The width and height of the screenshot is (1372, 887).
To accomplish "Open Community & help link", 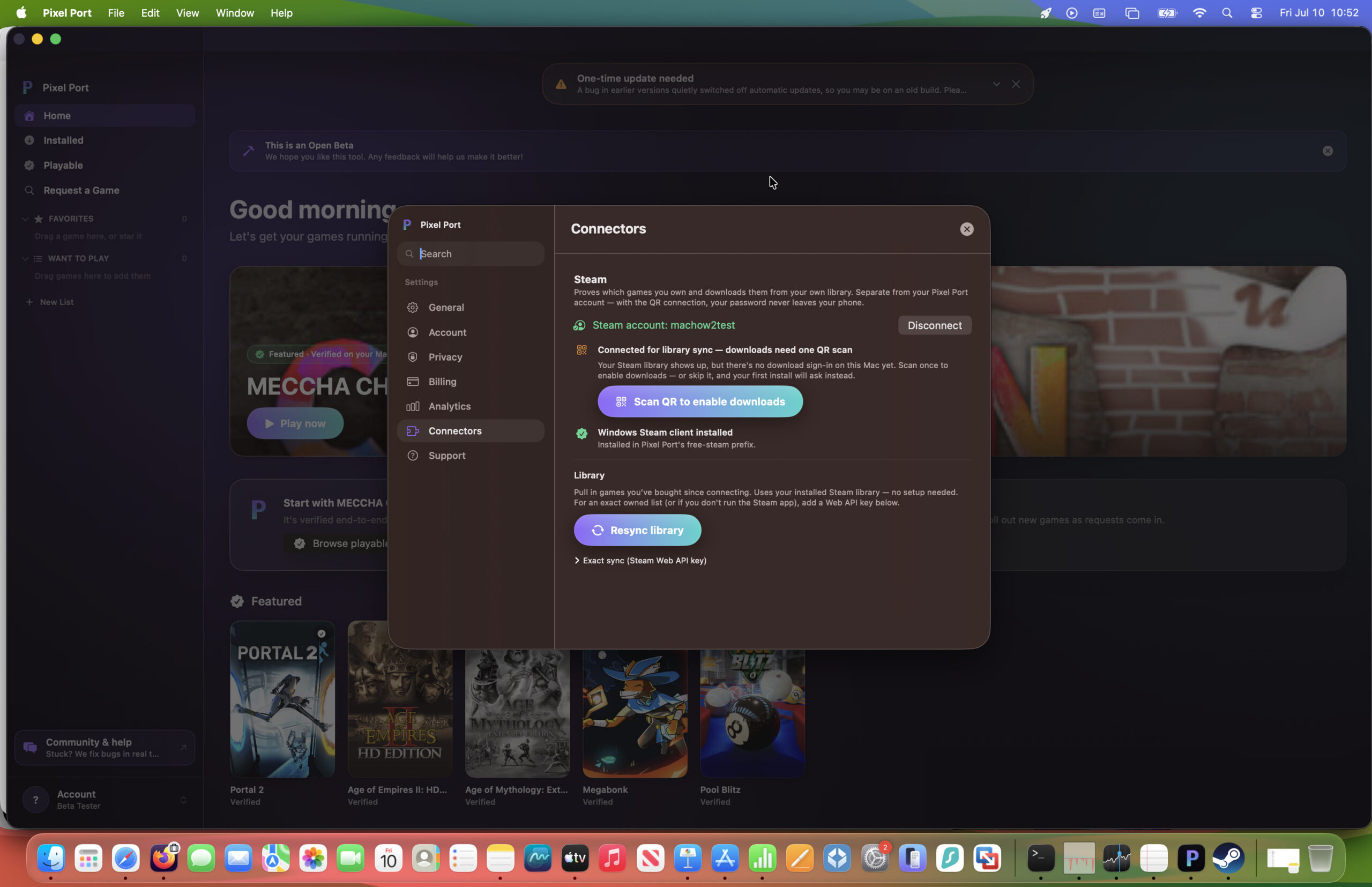I will pos(105,748).
